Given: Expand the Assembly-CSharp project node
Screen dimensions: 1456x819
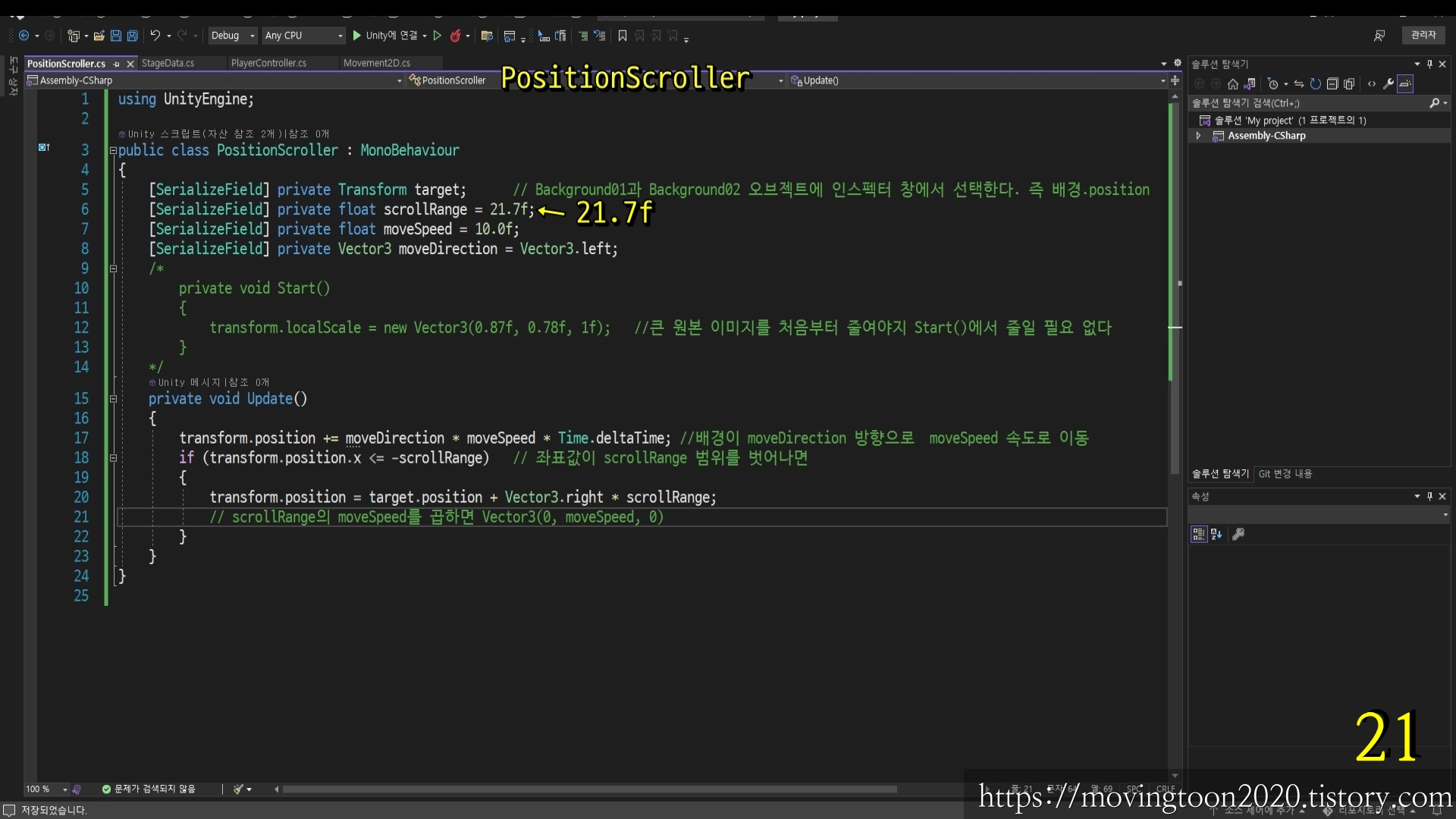Looking at the screenshot, I should pyautogui.click(x=1198, y=136).
